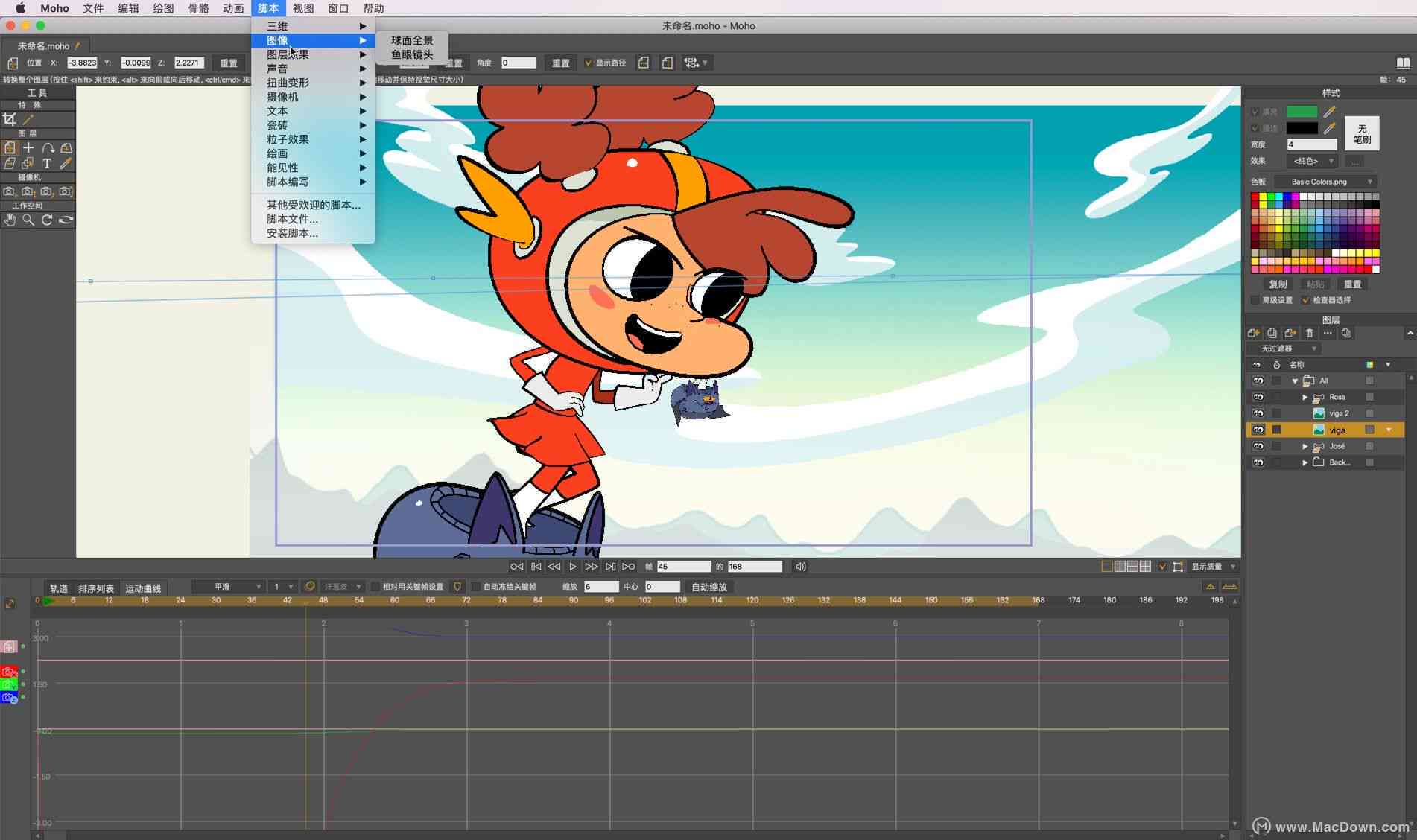Select the Pan Workspace hand tool
Screen dimensions: 1417x840
[10, 220]
